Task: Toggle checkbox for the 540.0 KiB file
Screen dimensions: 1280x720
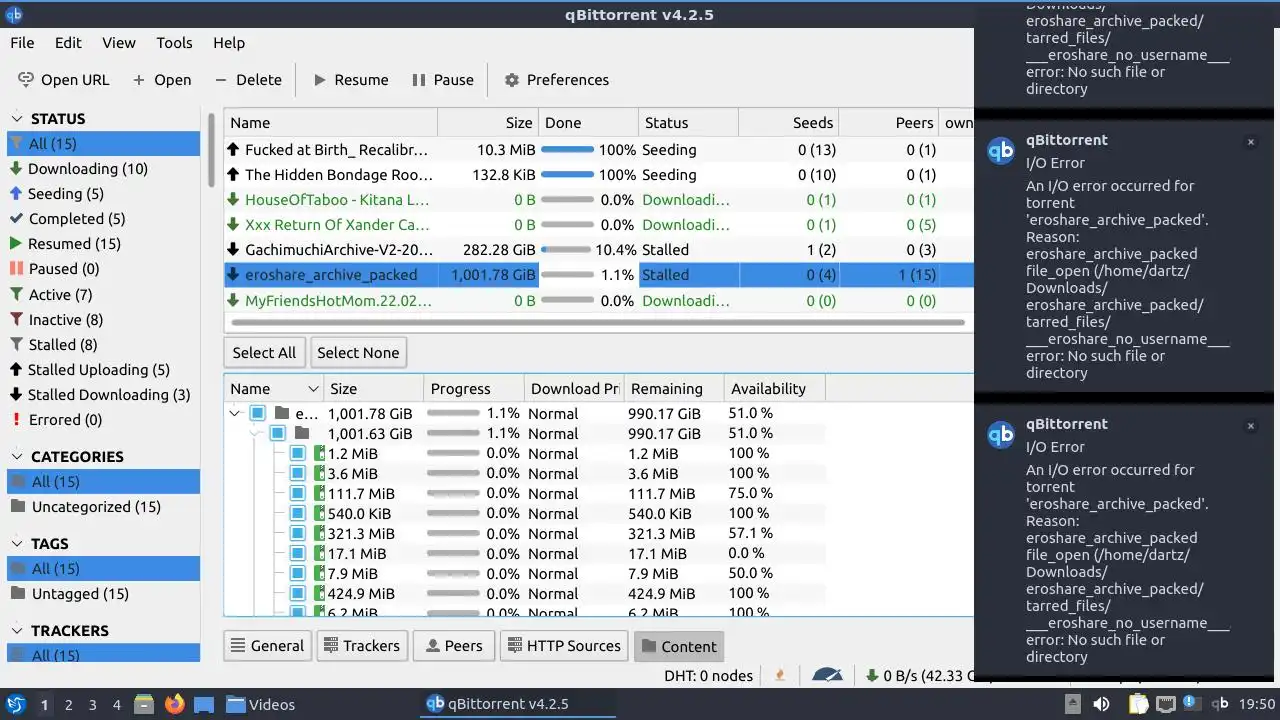Action: [297, 513]
